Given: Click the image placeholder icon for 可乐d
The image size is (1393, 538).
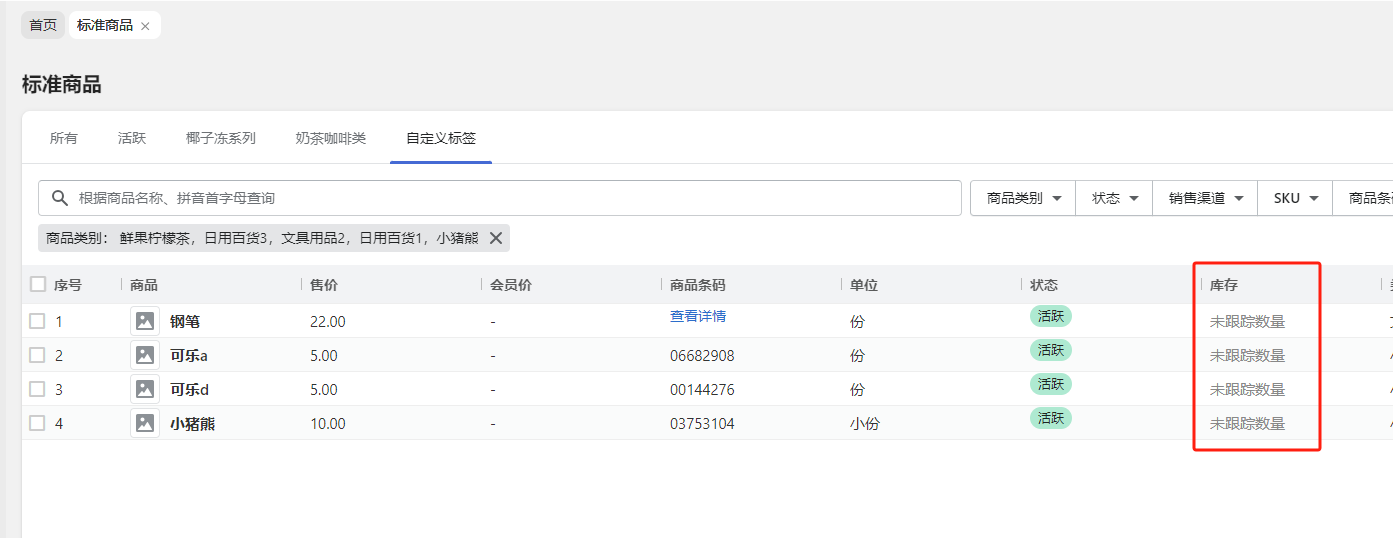Looking at the screenshot, I should (x=145, y=389).
